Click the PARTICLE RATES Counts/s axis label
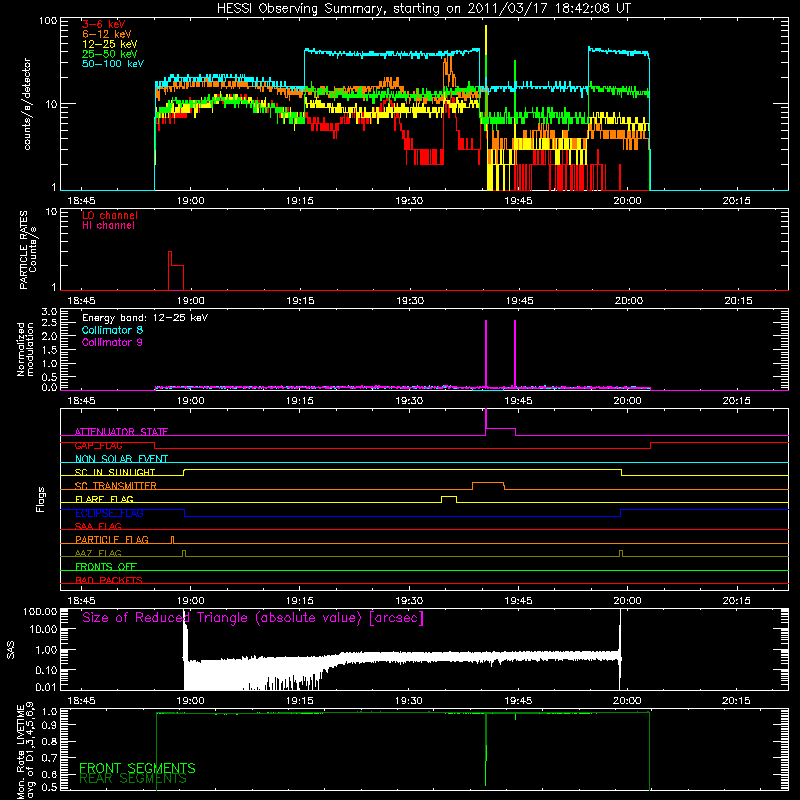Image resolution: width=800 pixels, height=800 pixels. 28,250
